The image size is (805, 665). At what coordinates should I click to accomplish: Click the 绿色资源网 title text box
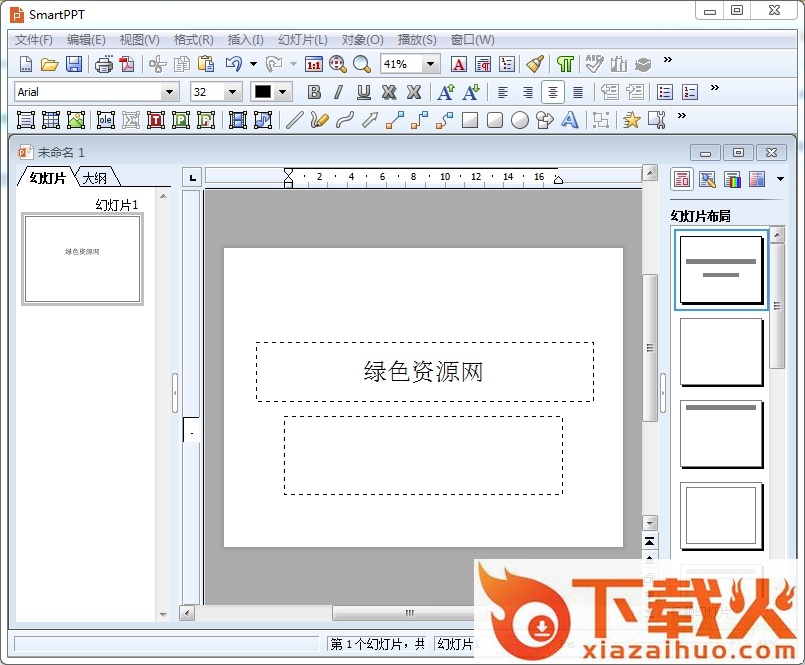pyautogui.click(x=424, y=372)
